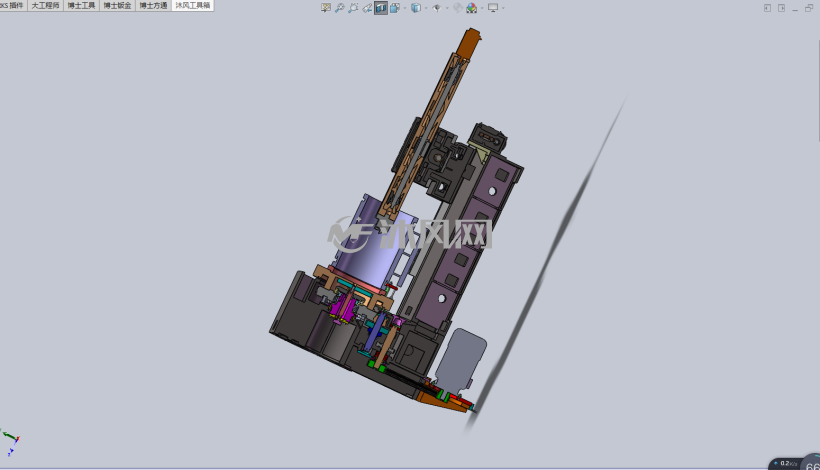Open the View Orientation dropdown arrow
820x470 pixels.
(x=405, y=8)
